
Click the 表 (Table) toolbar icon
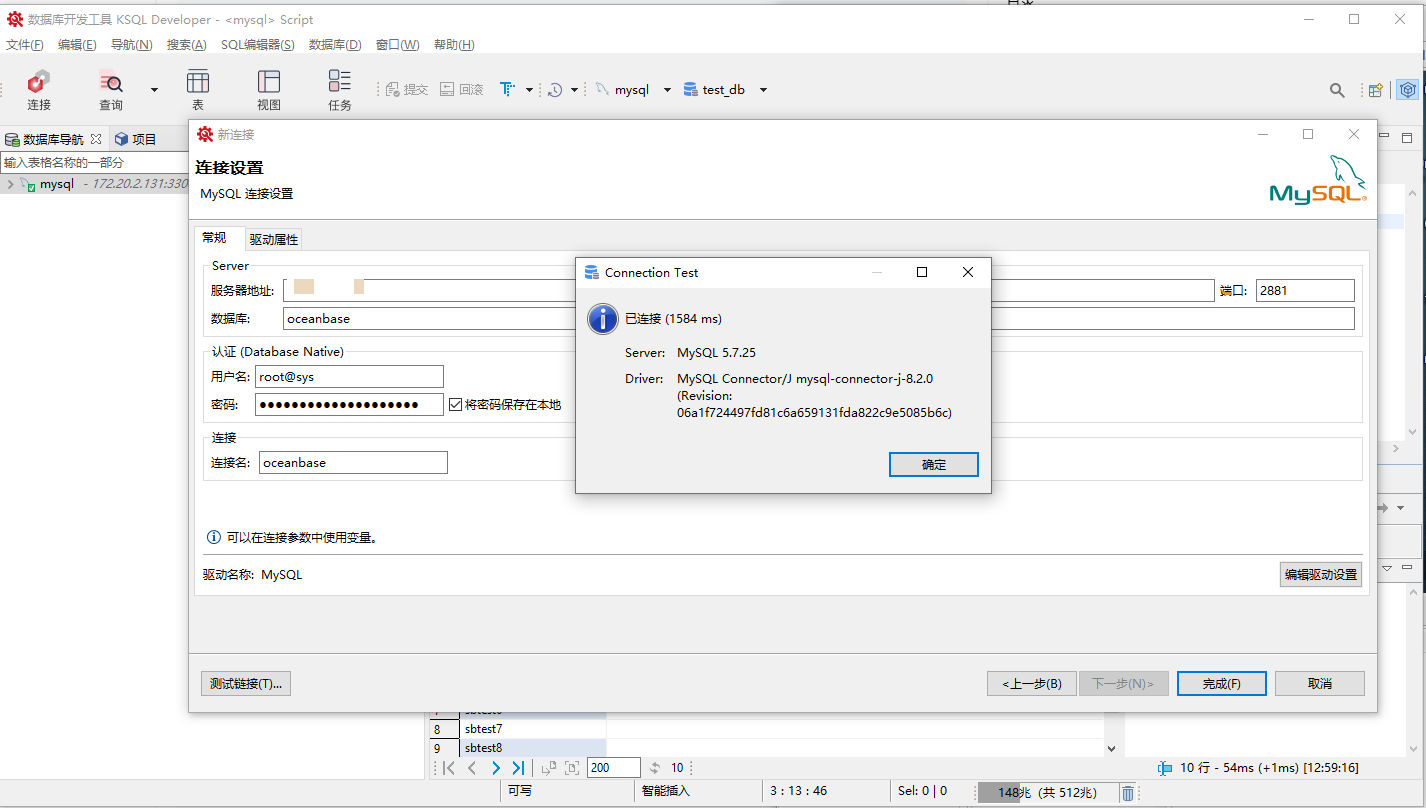(x=198, y=89)
